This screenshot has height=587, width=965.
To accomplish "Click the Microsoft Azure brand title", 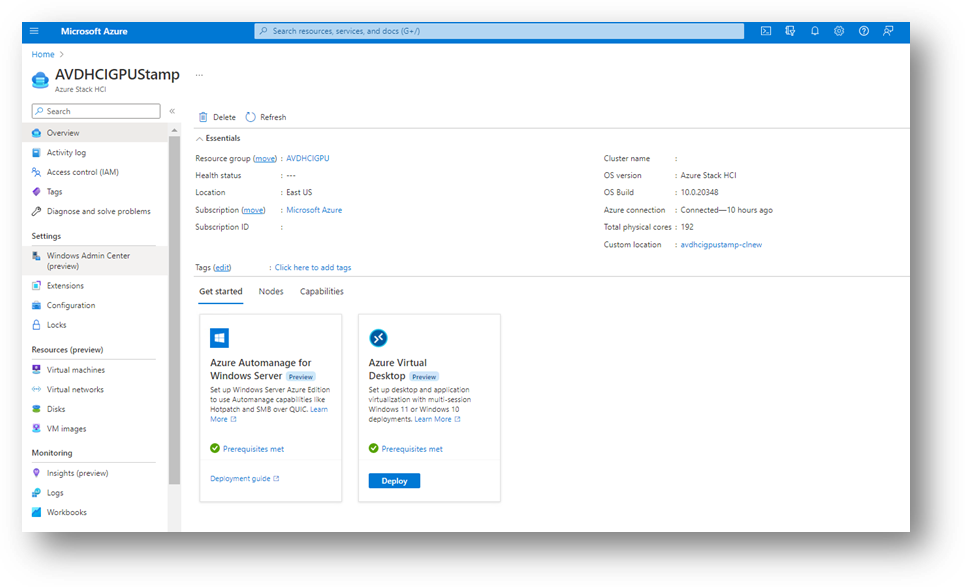I will point(94,31).
